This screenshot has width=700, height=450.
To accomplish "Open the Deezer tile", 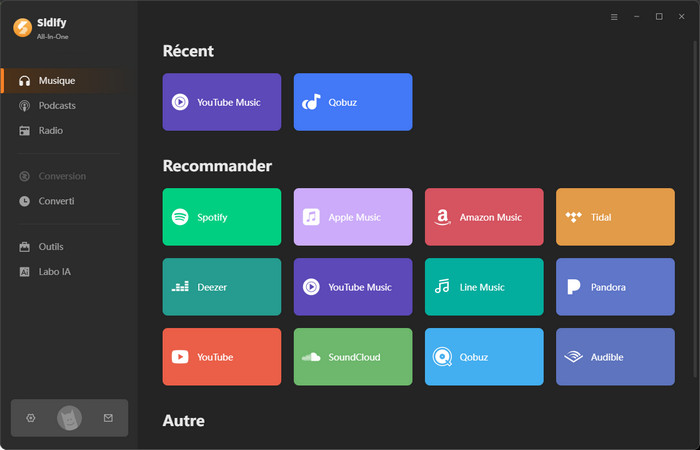I will pos(221,287).
